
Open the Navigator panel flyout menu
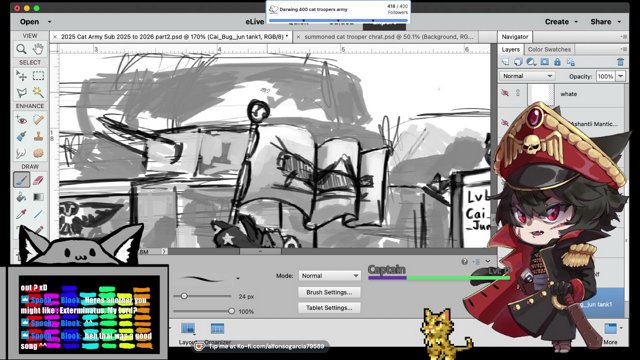pyautogui.click(x=624, y=37)
